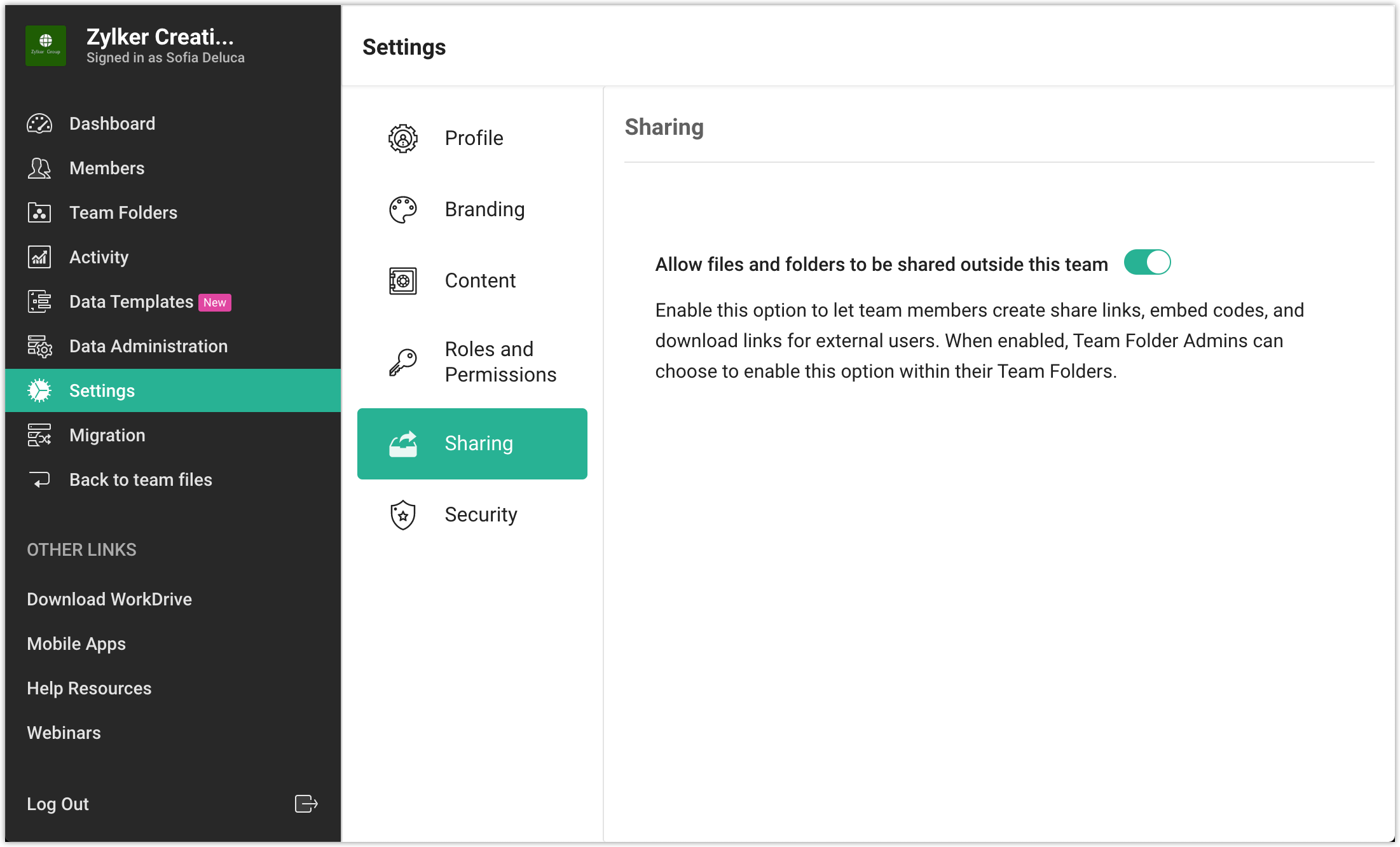1400x847 pixels.
Task: Click the Data Templates icon
Action: pos(39,301)
